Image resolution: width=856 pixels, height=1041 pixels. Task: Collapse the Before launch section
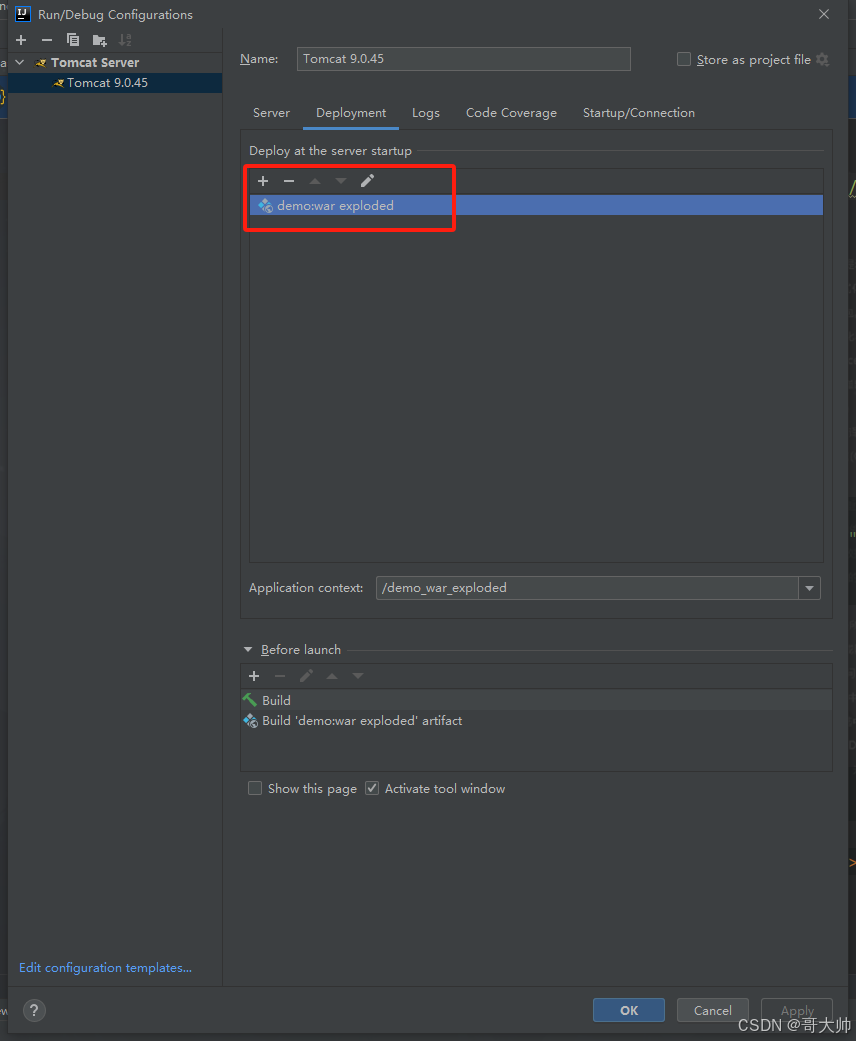[248, 650]
